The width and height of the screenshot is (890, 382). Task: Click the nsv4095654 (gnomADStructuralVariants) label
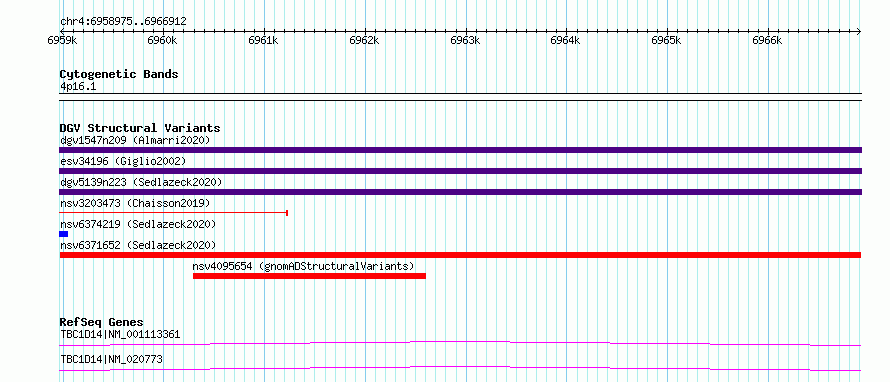304,266
